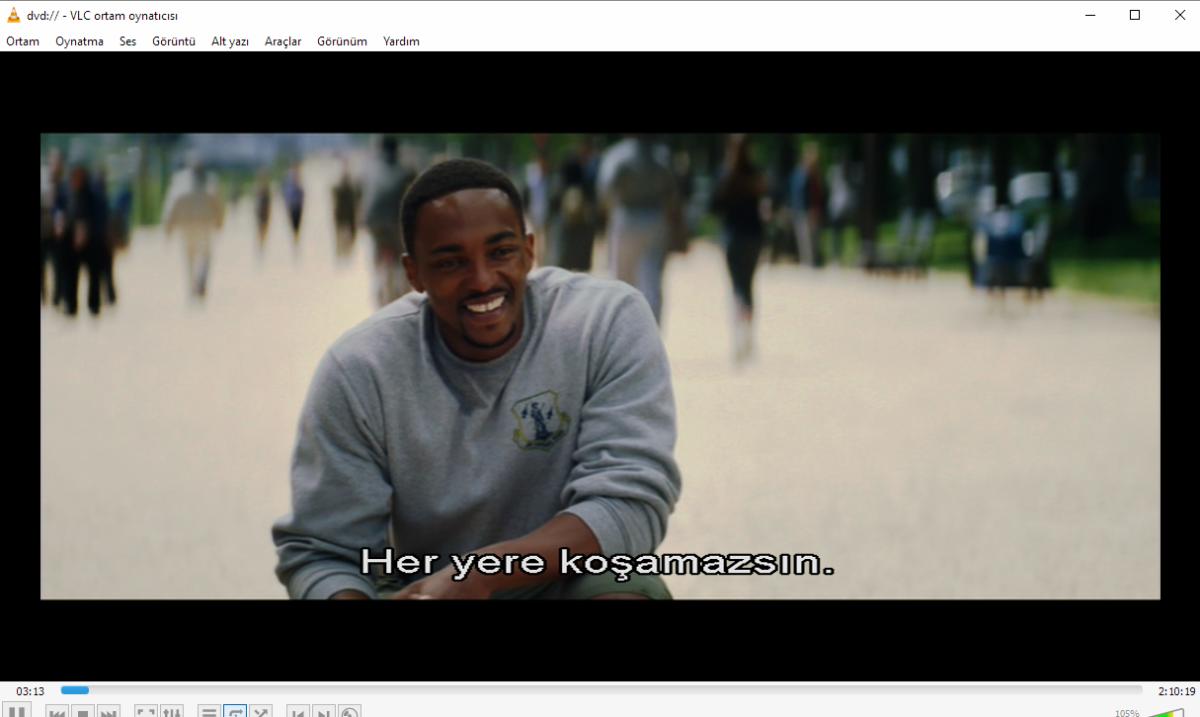This screenshot has width=1200, height=717.
Task: Open the Oynatma menu
Action: (x=79, y=41)
